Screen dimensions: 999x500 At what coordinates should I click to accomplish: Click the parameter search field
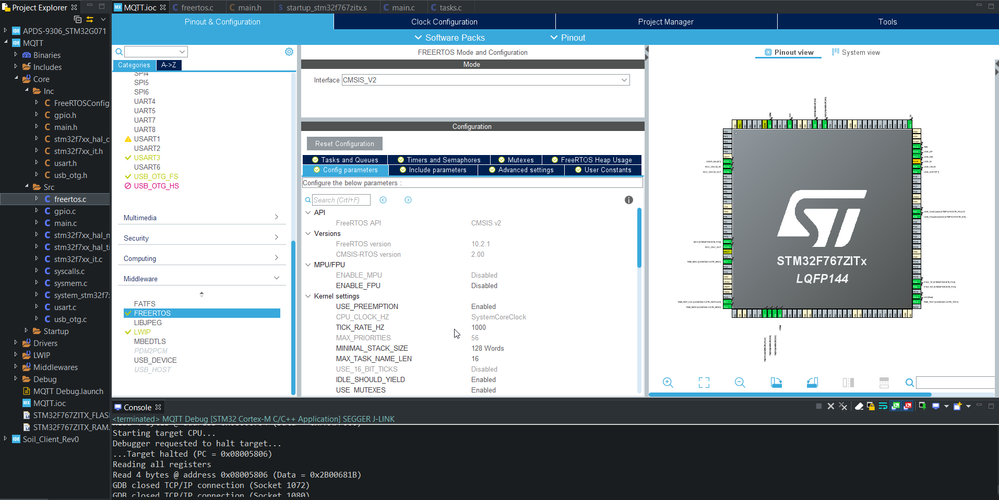point(341,200)
